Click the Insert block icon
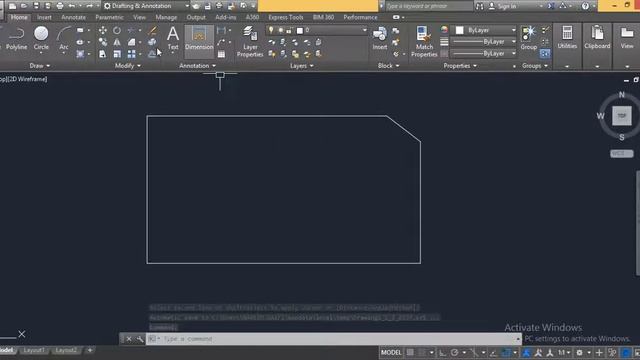This screenshot has width=640, height=360. [380, 38]
